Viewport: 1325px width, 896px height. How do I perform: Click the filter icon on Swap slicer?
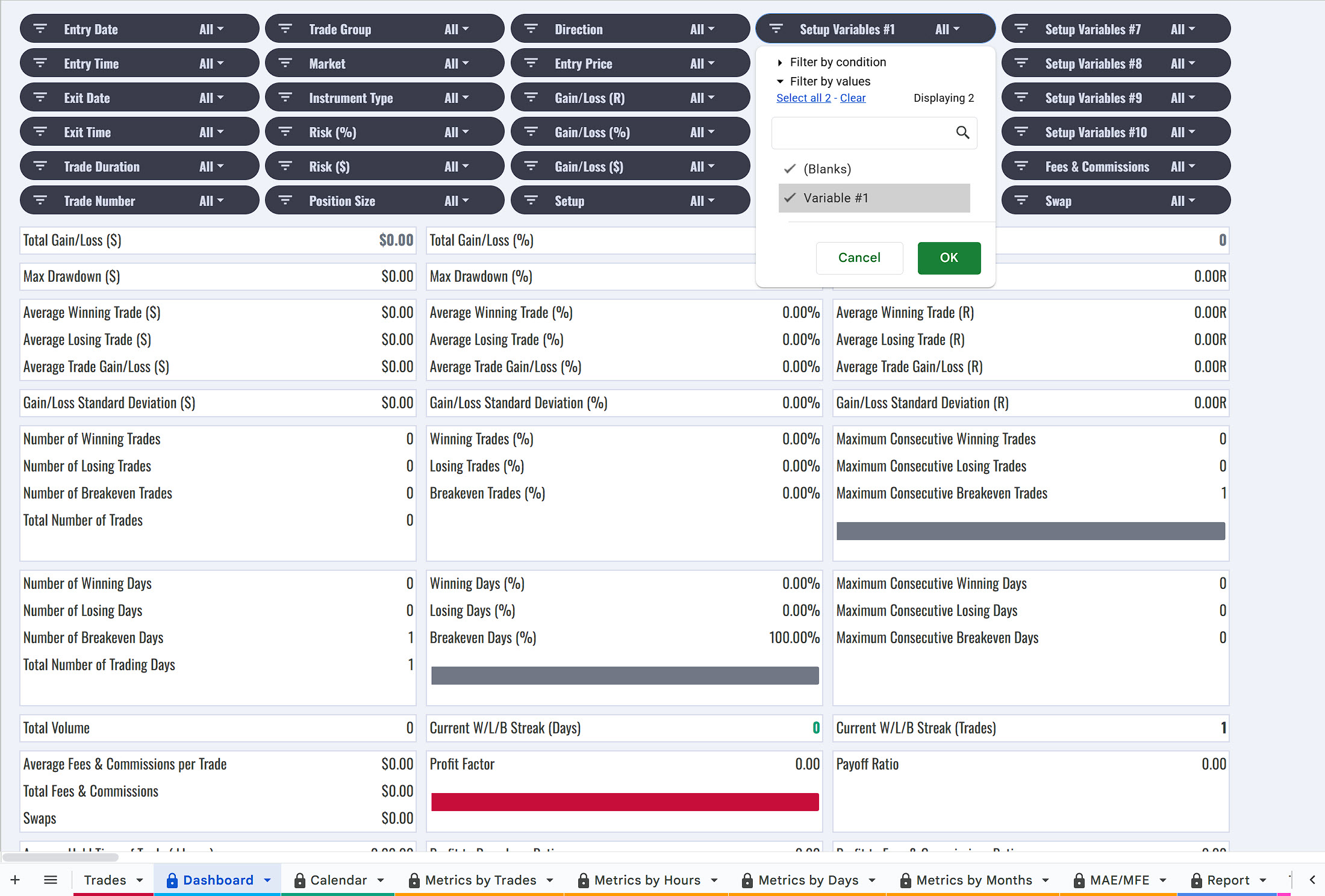click(x=1021, y=201)
